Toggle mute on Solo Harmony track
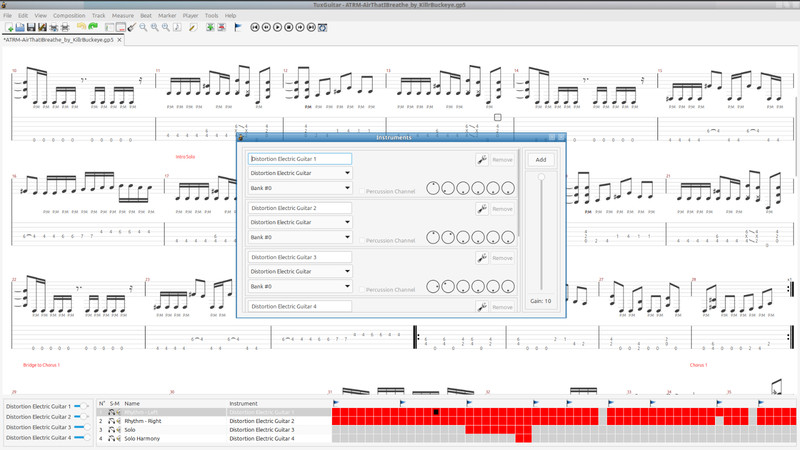 point(118,438)
